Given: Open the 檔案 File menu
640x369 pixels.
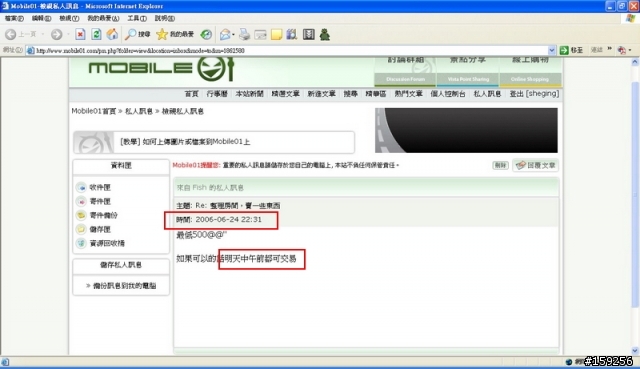Looking at the screenshot, I should pos(14,18).
